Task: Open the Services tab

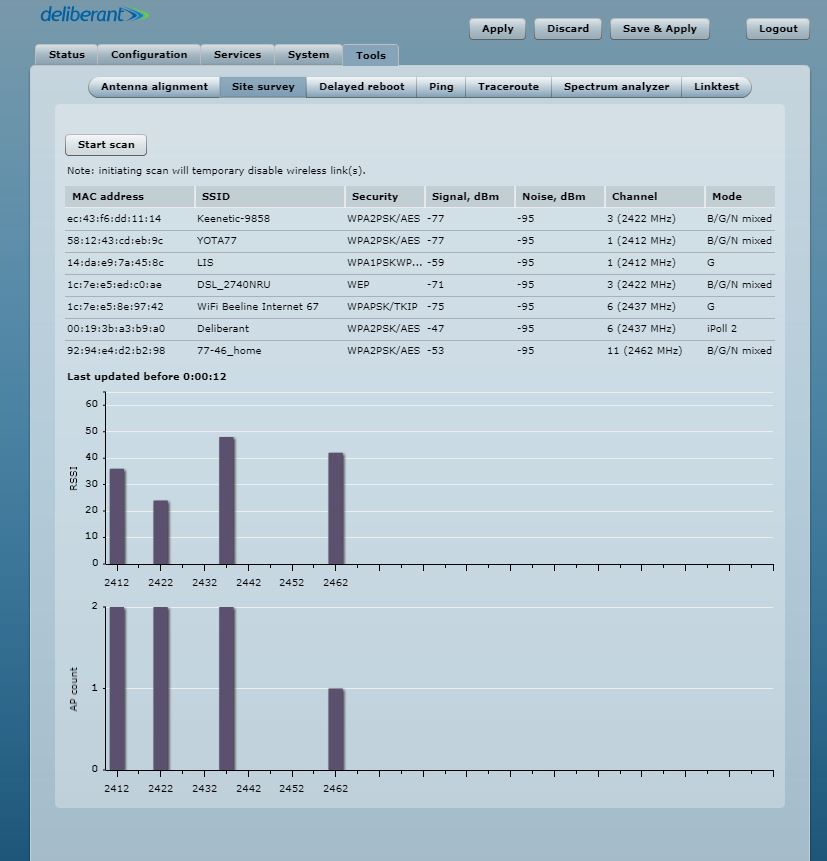Action: [237, 55]
